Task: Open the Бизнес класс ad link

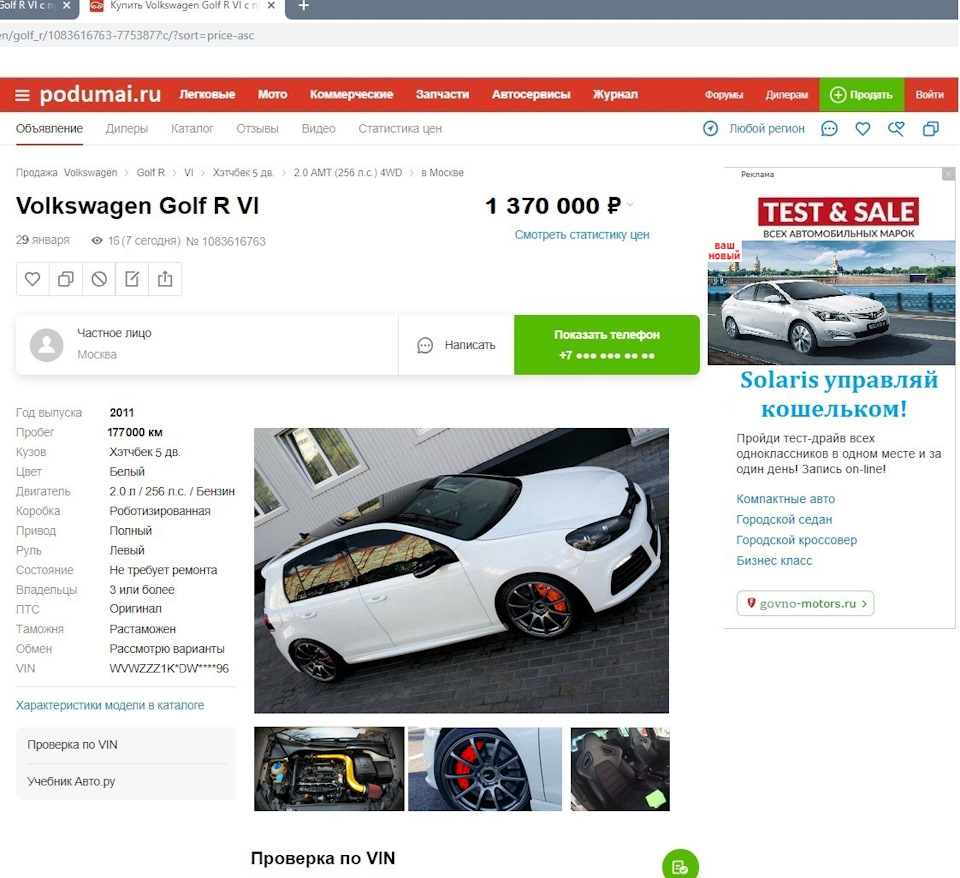Action: click(774, 561)
